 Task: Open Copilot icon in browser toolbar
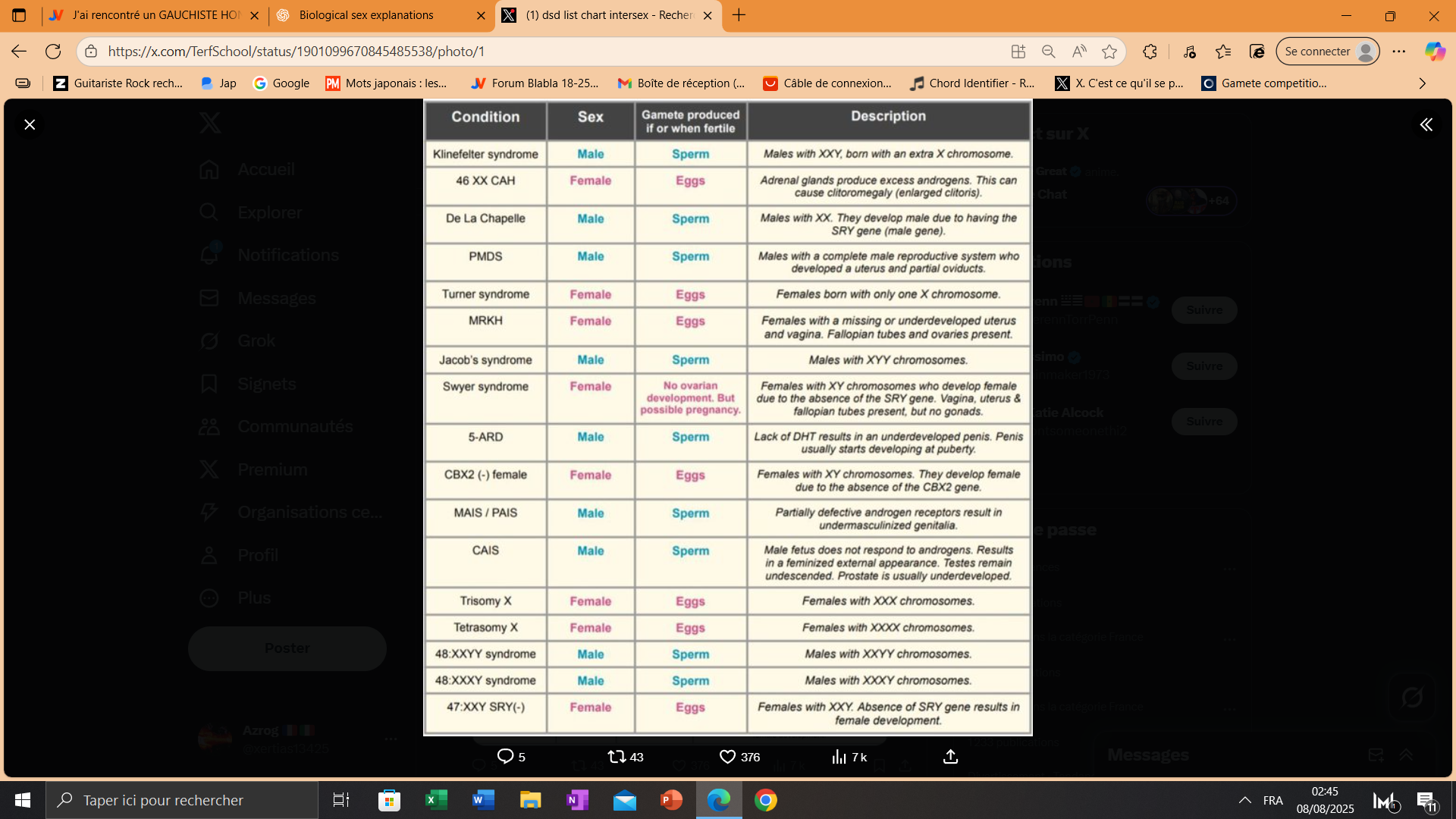click(1435, 52)
